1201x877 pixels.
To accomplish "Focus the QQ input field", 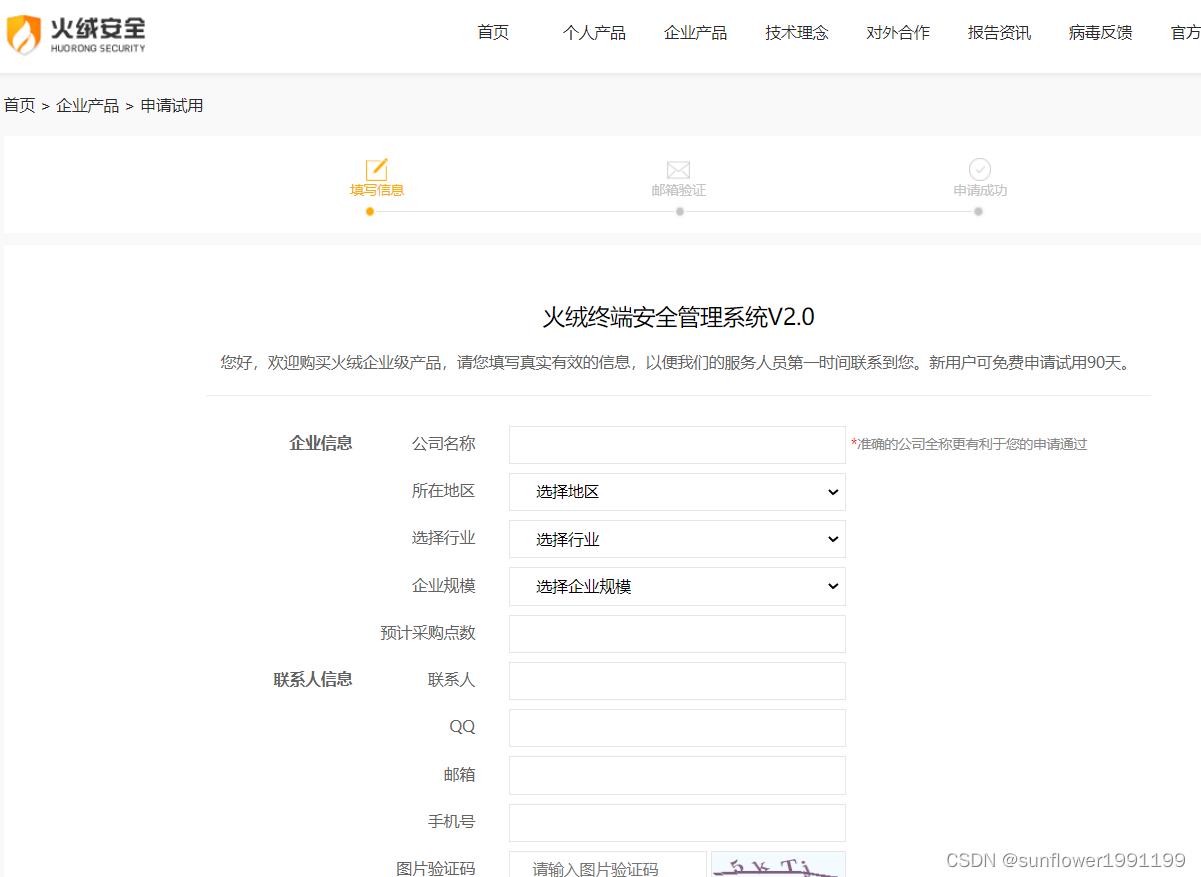I will (677, 728).
